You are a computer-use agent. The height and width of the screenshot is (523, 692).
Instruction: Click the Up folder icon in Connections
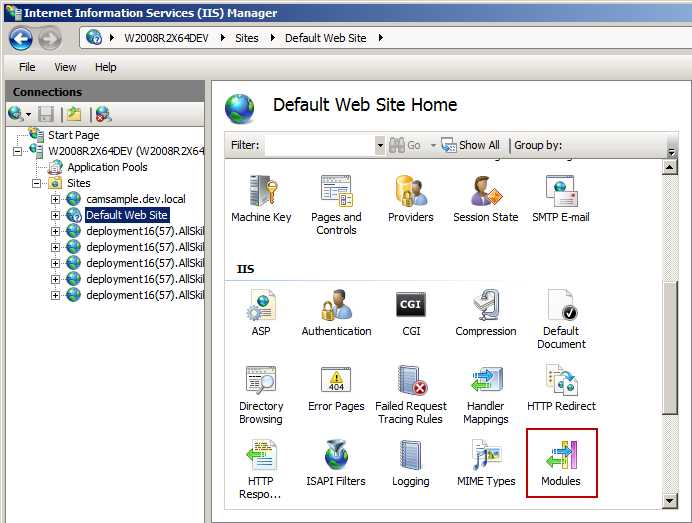(74, 114)
